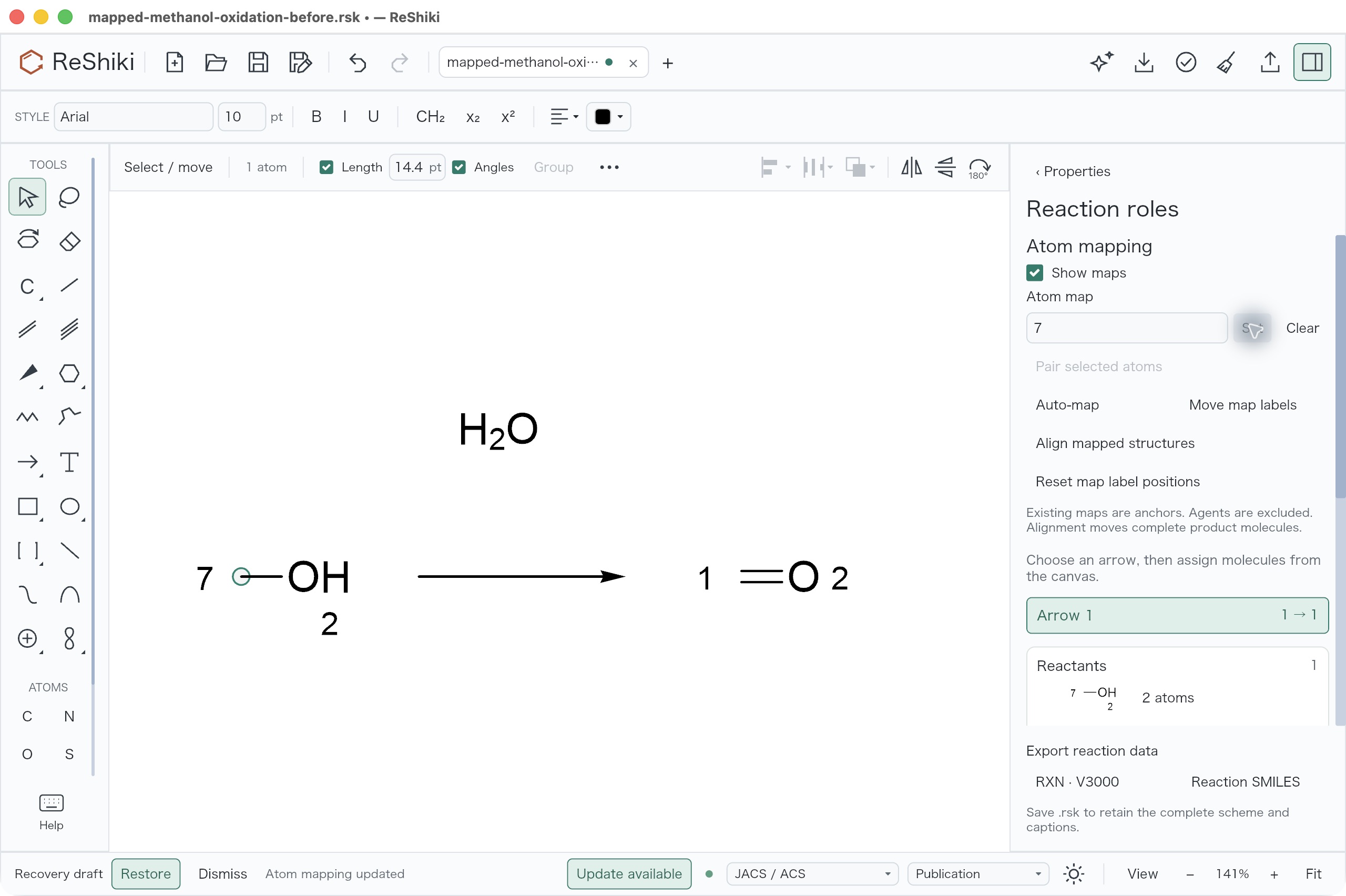Click the Auto-map button
Image resolution: width=1346 pixels, height=896 pixels.
(1067, 405)
